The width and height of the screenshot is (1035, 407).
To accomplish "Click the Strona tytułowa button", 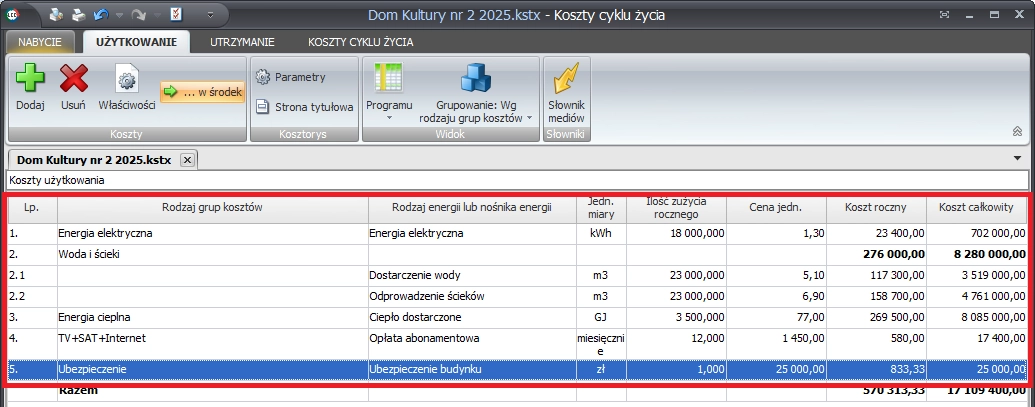I will coord(305,107).
